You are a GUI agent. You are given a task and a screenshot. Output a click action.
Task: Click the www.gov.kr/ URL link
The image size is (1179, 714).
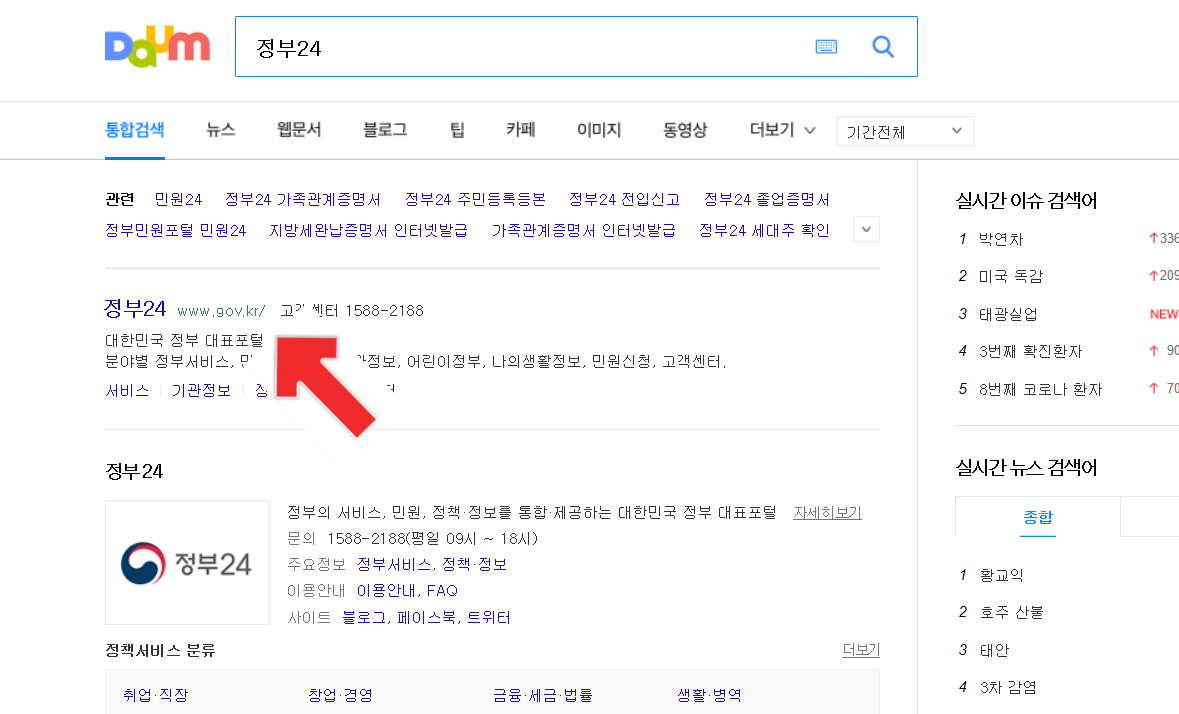coord(221,310)
